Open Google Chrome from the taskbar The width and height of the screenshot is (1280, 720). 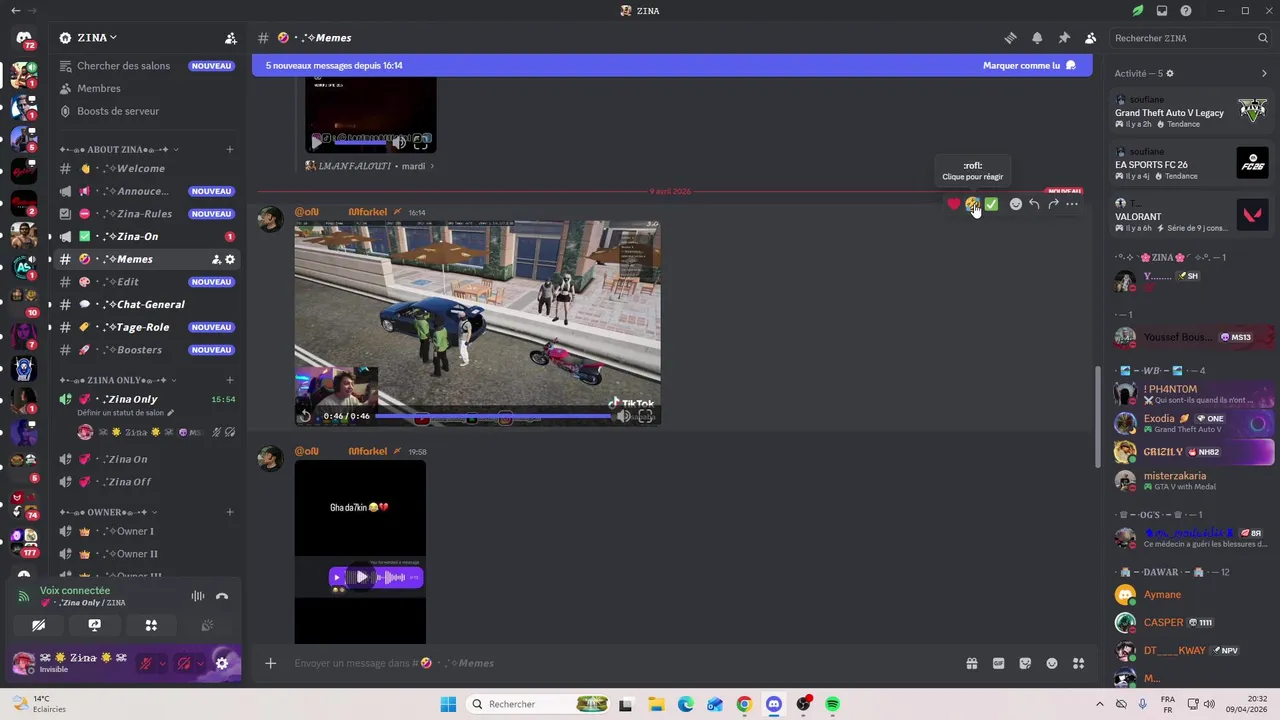point(744,704)
